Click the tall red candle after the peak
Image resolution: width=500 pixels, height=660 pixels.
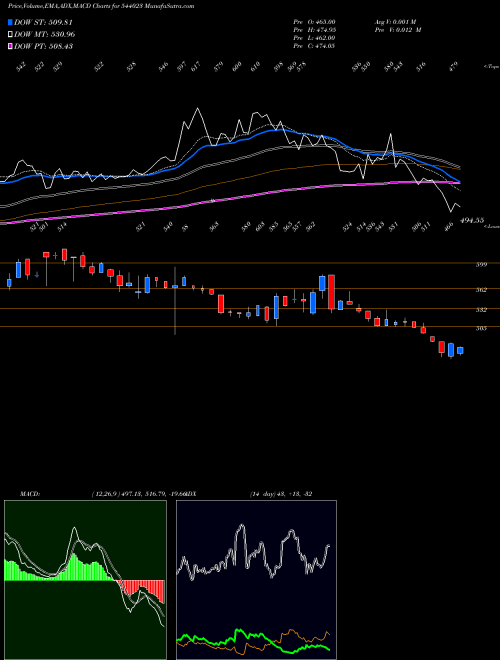[331, 292]
